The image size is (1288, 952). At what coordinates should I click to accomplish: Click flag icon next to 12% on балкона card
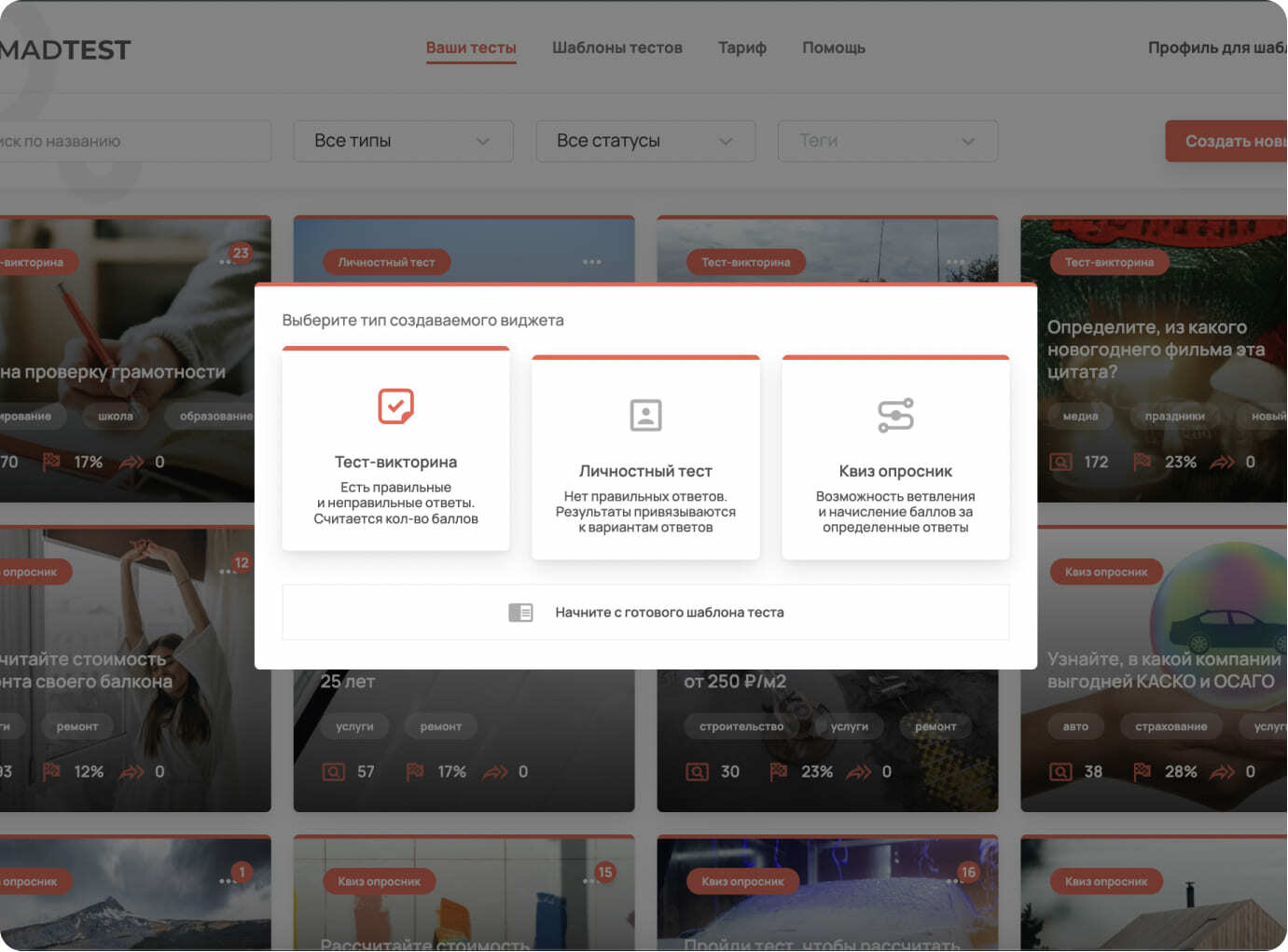tap(51, 772)
